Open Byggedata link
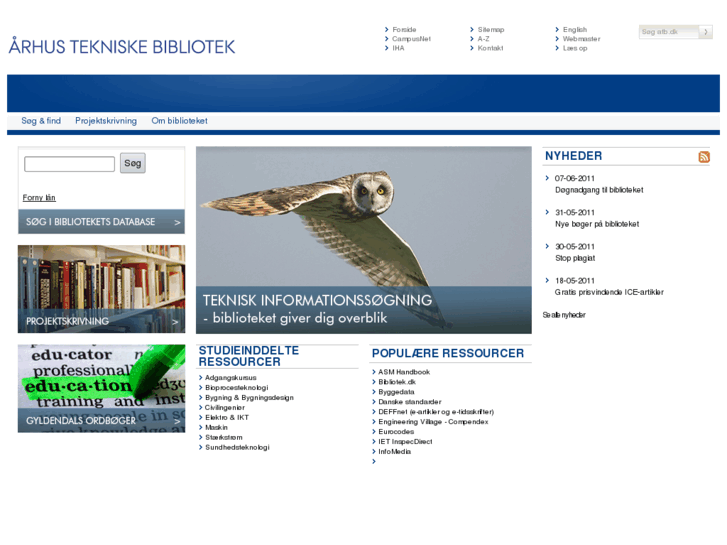 tap(396, 392)
